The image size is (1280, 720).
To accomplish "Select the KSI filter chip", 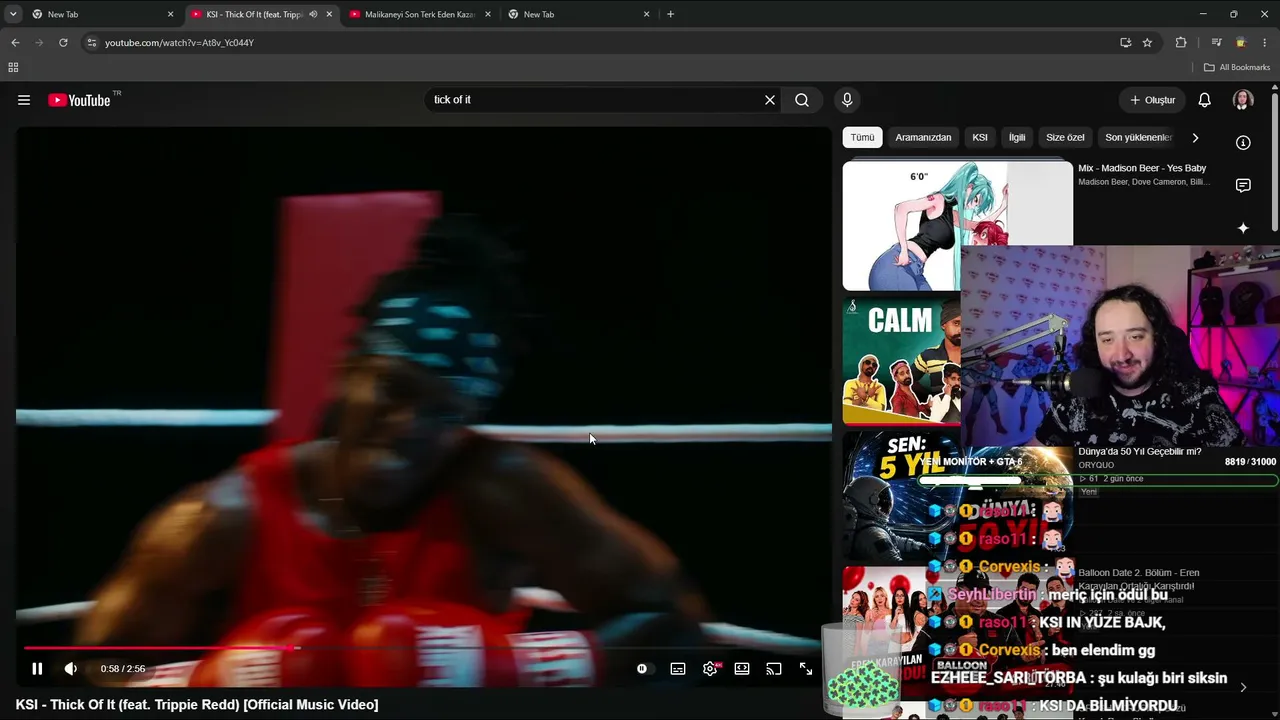I will click(x=980, y=137).
